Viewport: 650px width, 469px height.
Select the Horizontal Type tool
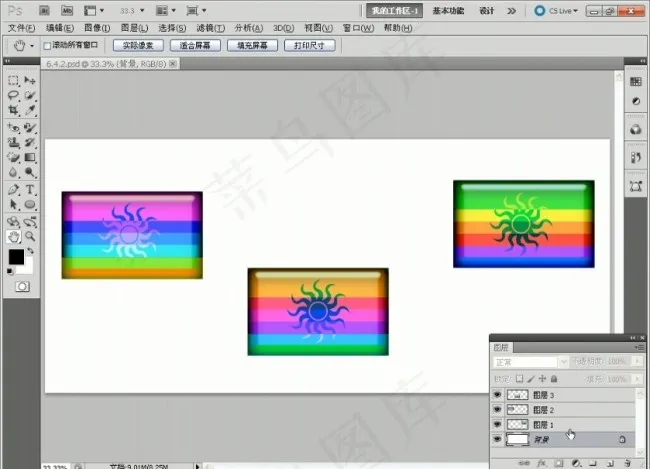(x=31, y=189)
